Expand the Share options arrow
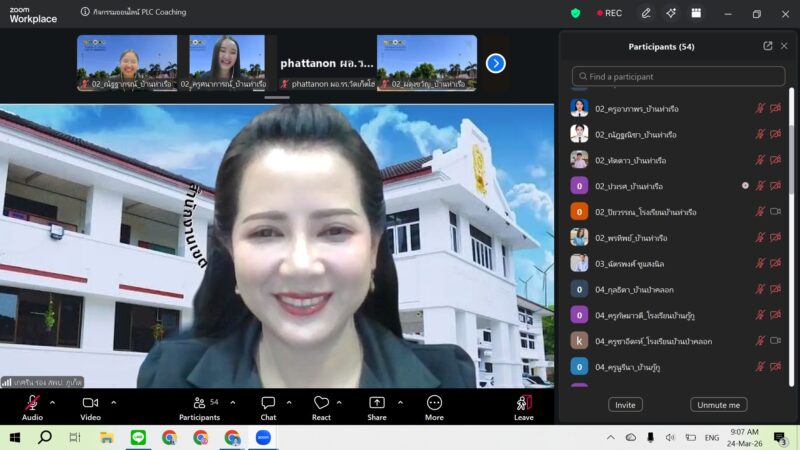Viewport: 800px width, 450px height. (400, 402)
